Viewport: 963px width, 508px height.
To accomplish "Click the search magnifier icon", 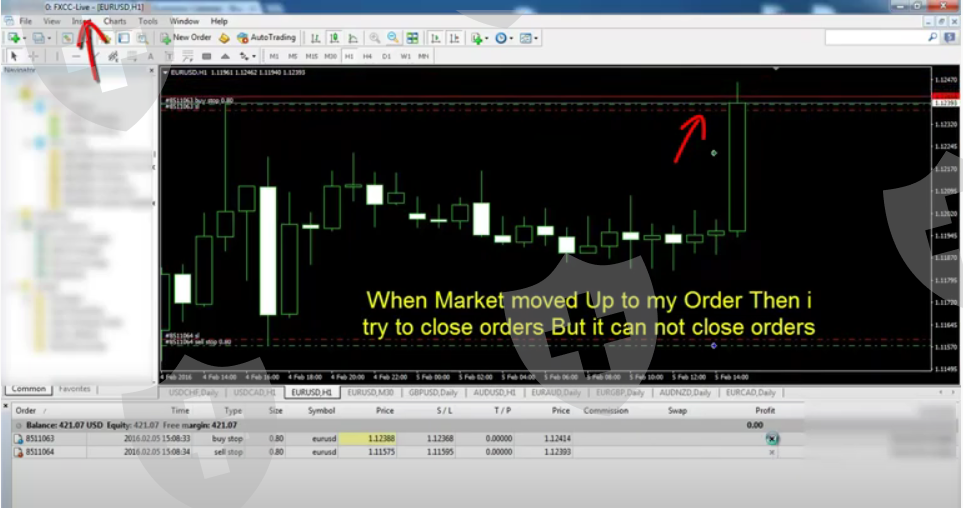I will click(x=932, y=37).
